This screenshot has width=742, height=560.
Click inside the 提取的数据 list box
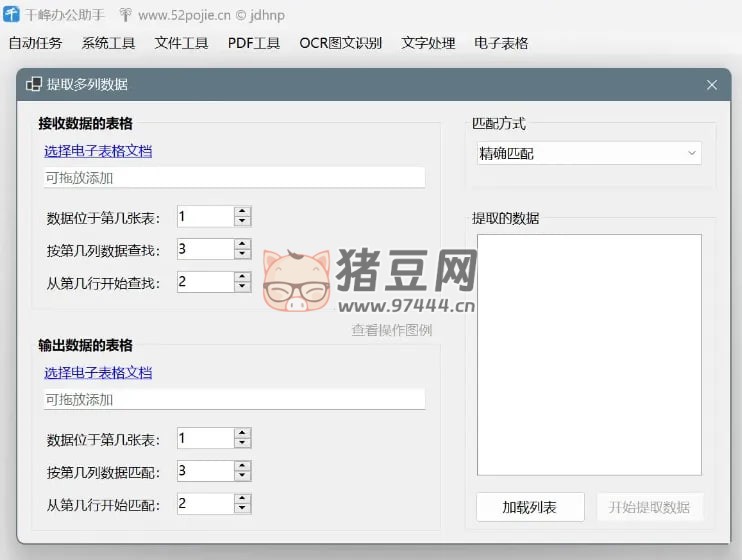pos(589,354)
